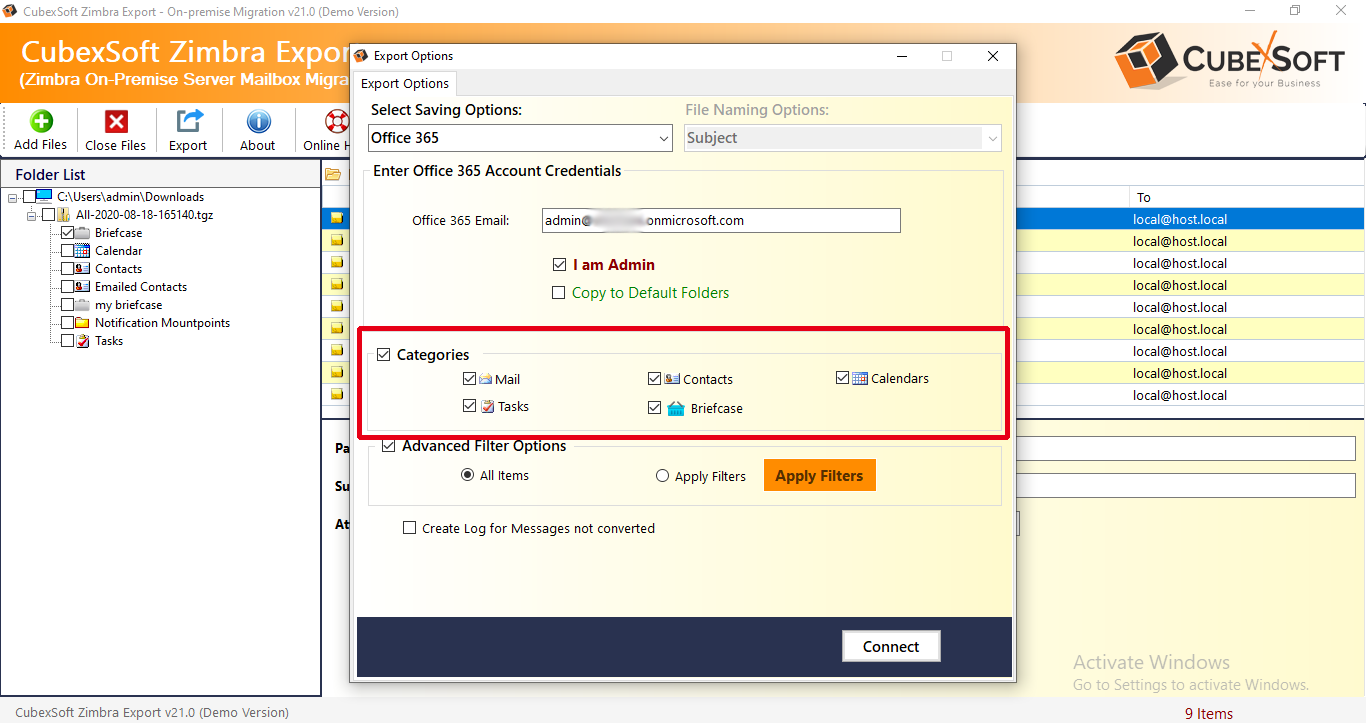Click the Connect button
1366x723 pixels.
click(890, 646)
